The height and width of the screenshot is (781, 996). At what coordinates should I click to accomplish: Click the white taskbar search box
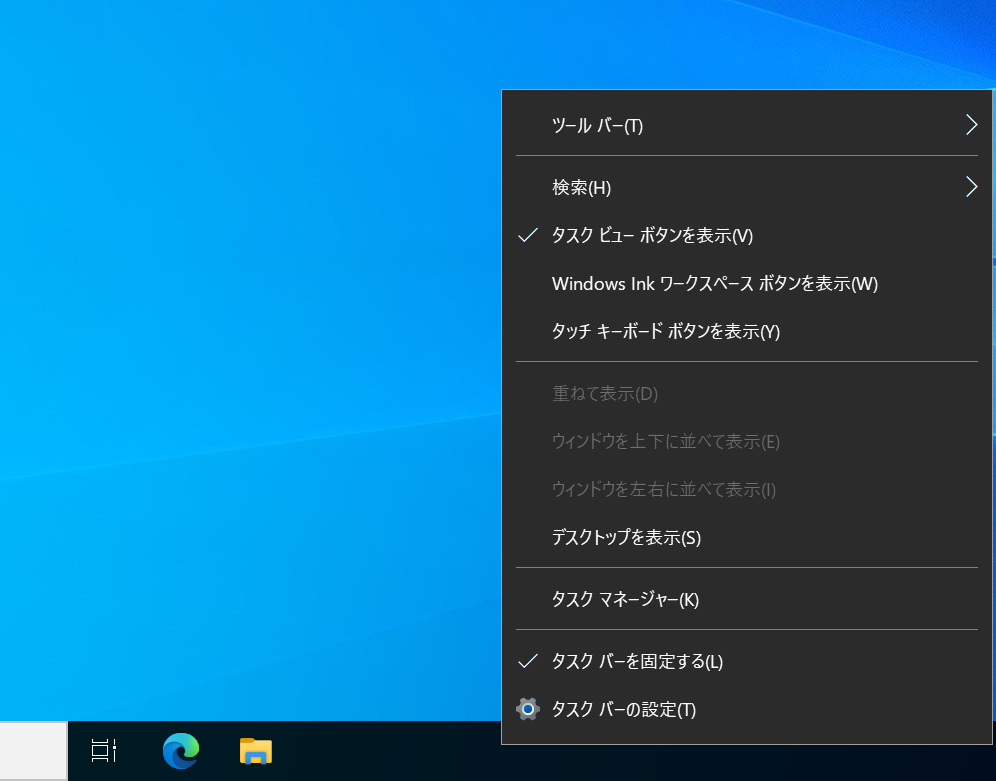(33, 751)
